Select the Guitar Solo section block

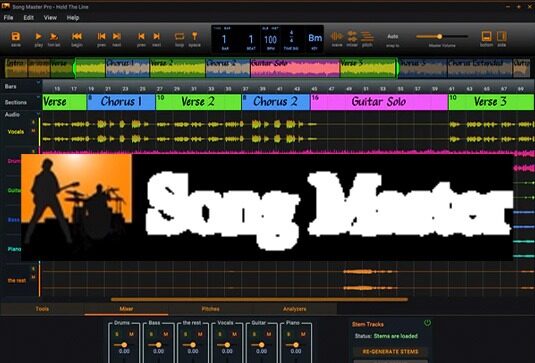pos(379,102)
